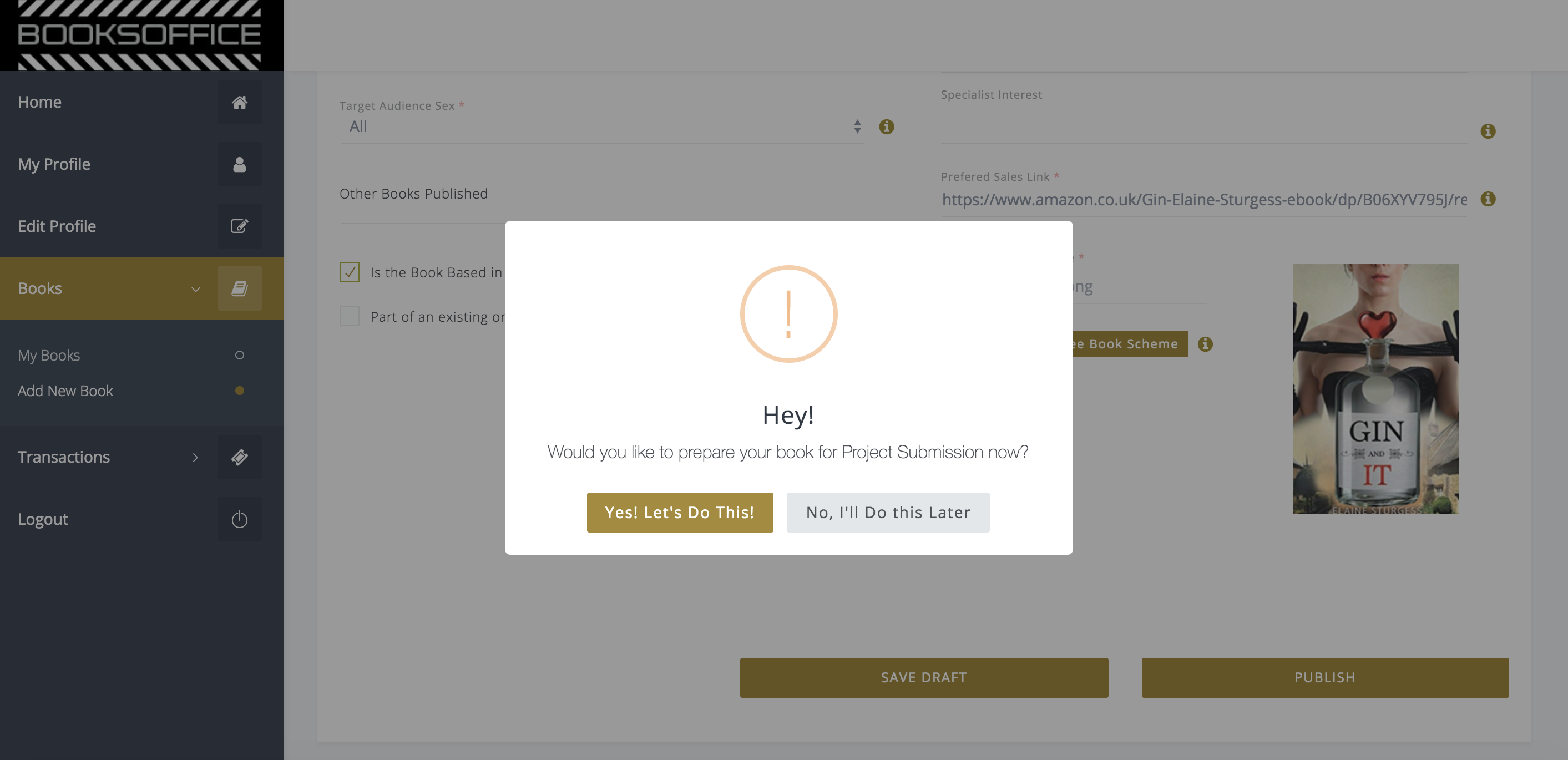This screenshot has height=760, width=1568.
Task: Collapse the Books menu chevron
Action: coord(195,289)
